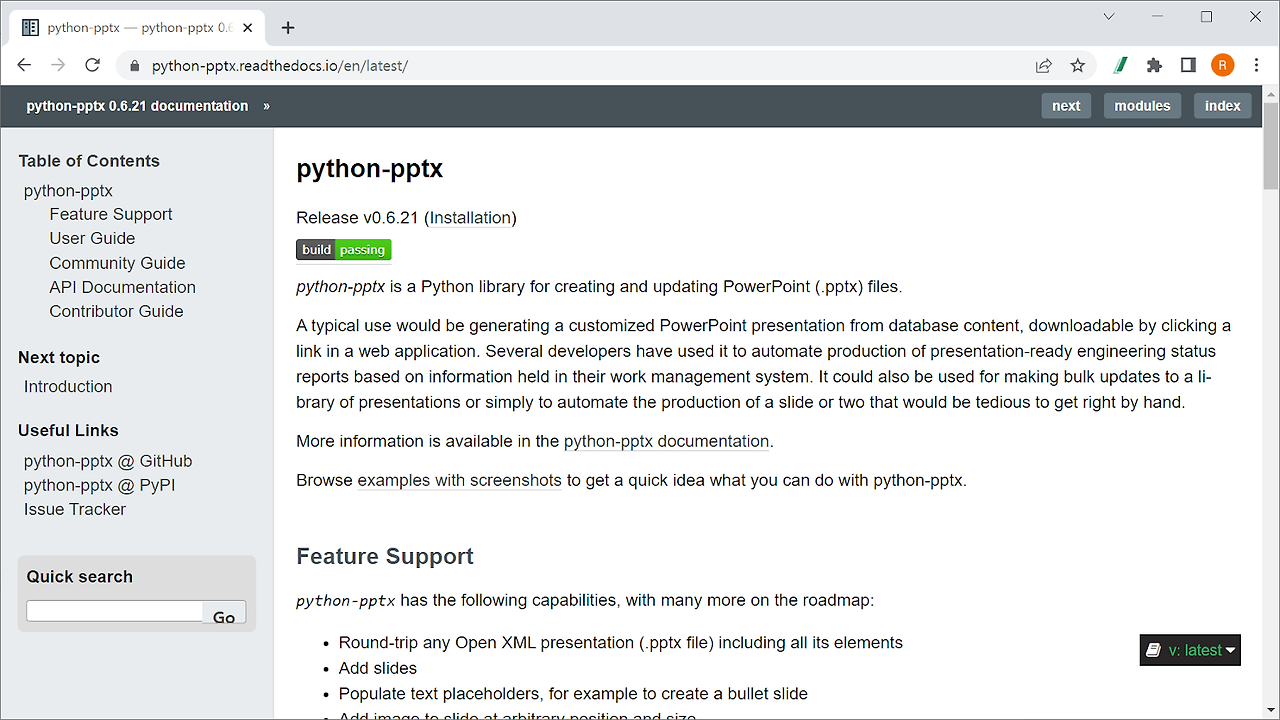The height and width of the screenshot is (720, 1280).
Task: Reload the page with the refresh icon
Action: point(92,65)
